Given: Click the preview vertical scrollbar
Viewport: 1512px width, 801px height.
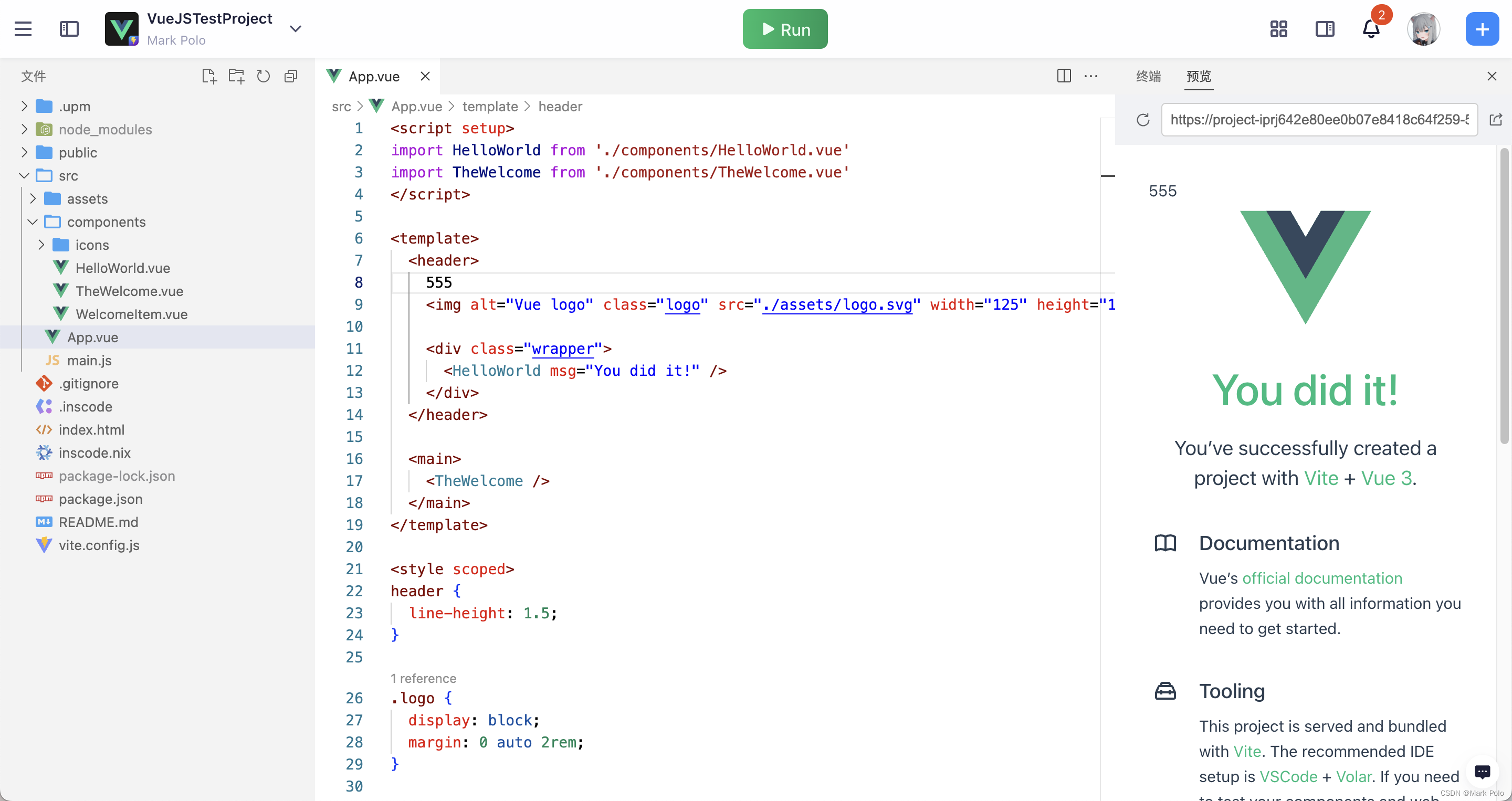Looking at the screenshot, I should [x=1504, y=296].
